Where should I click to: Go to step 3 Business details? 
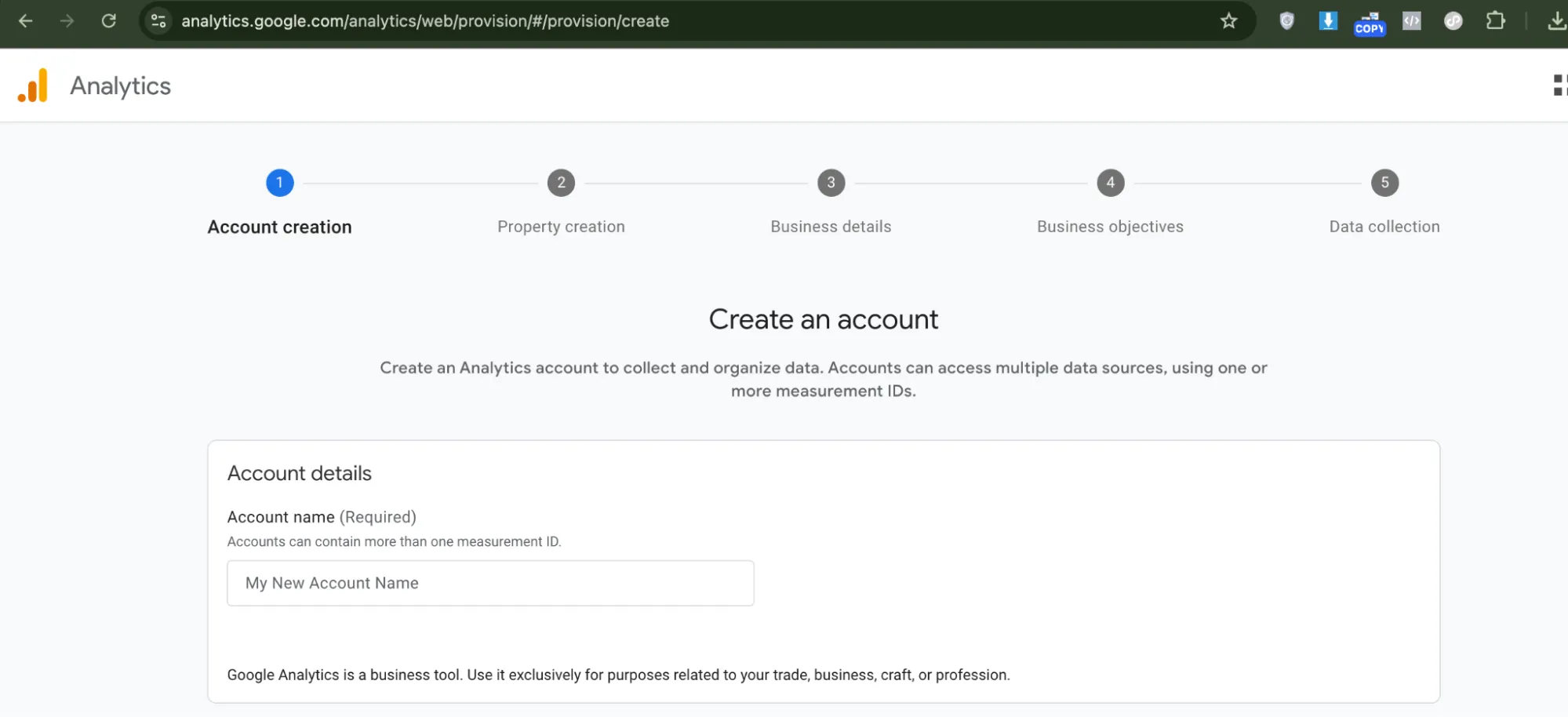tap(831, 183)
